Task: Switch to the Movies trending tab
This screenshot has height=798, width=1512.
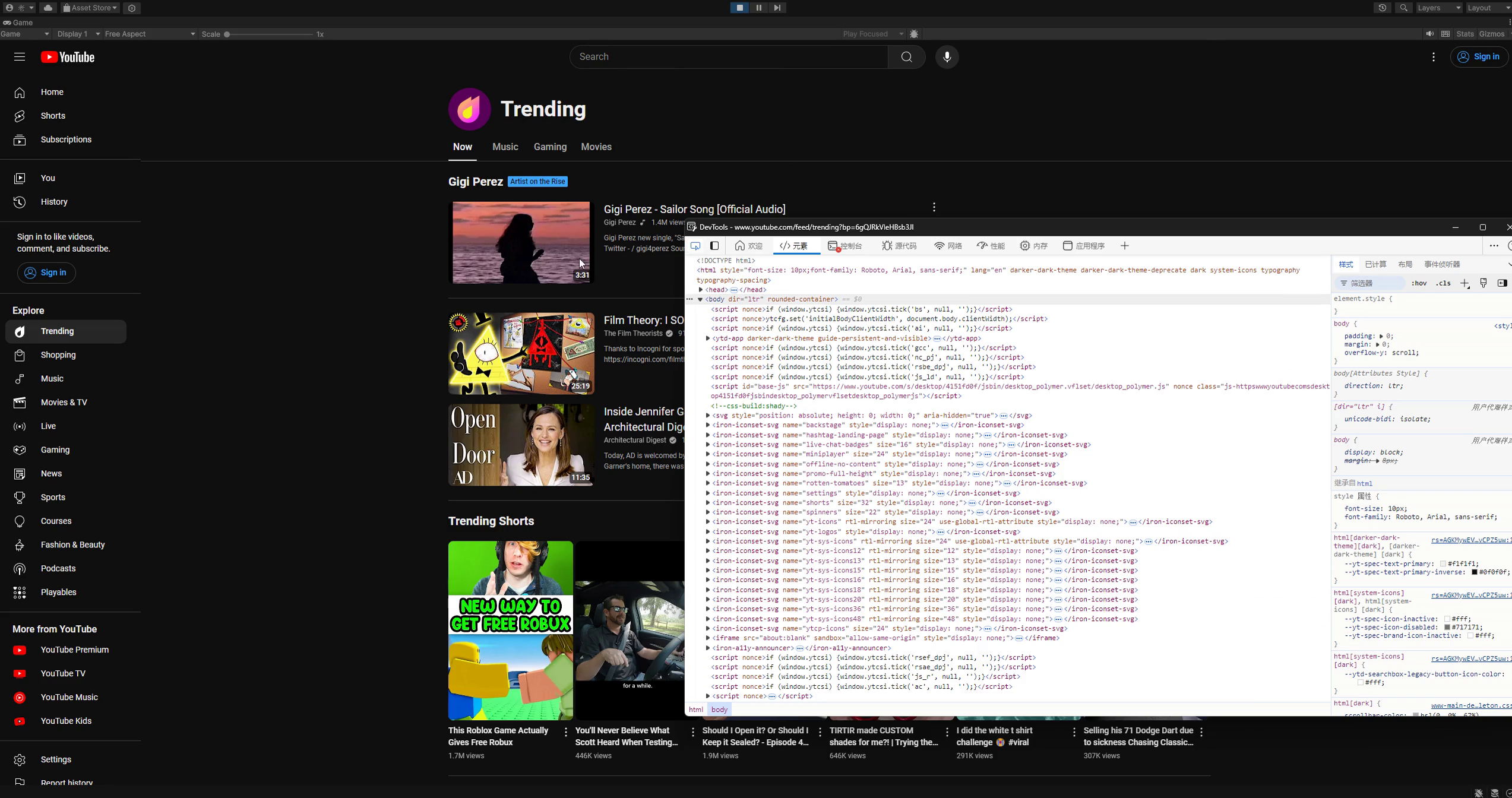Action: (596, 147)
